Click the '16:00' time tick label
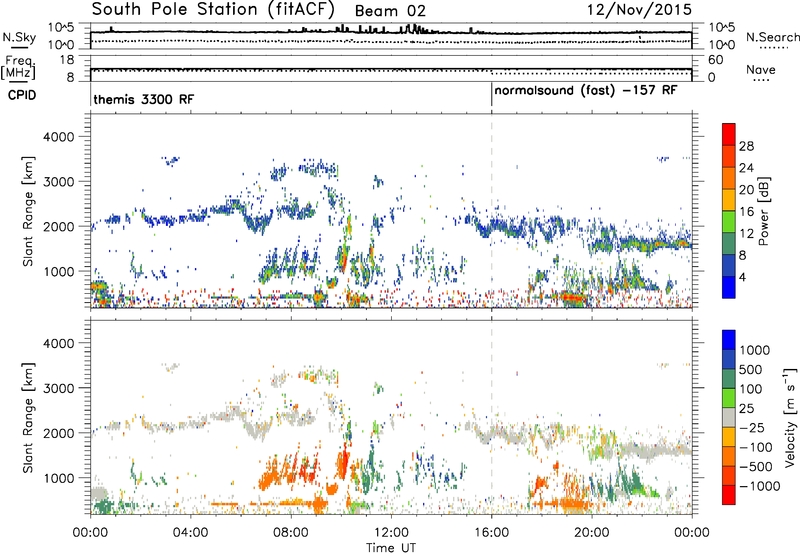Viewport: 800px width, 554px height. 491,533
